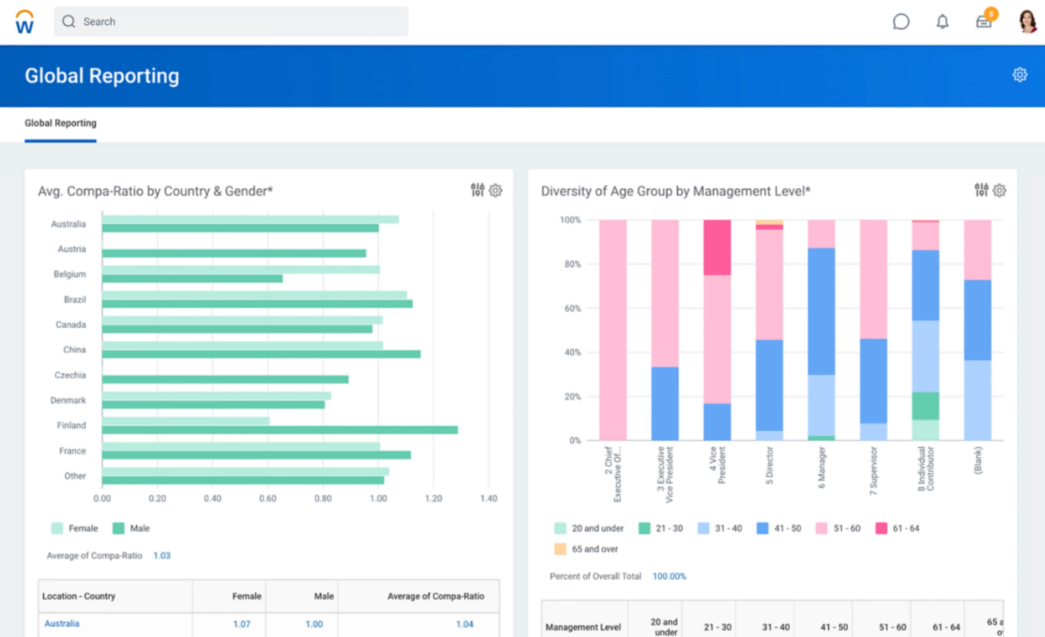Screen dimensions: 1045x637
Task: Select the Global Reporting tab
Action: [61, 123]
